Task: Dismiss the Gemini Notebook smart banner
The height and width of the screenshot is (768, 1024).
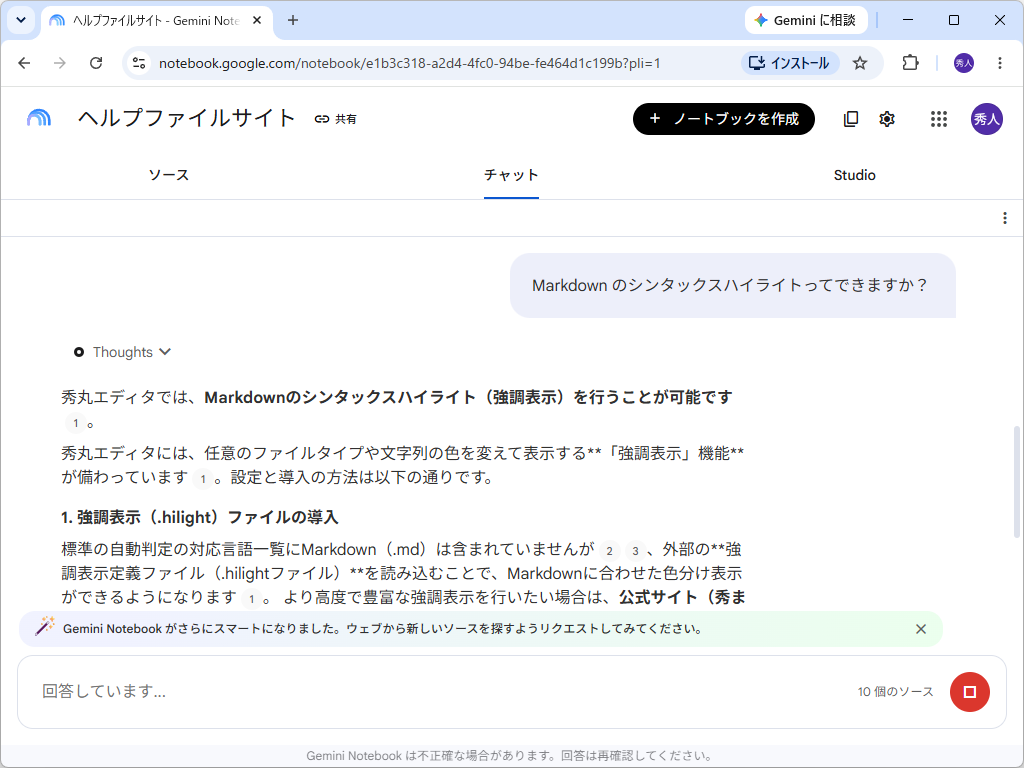Action: pos(921,629)
